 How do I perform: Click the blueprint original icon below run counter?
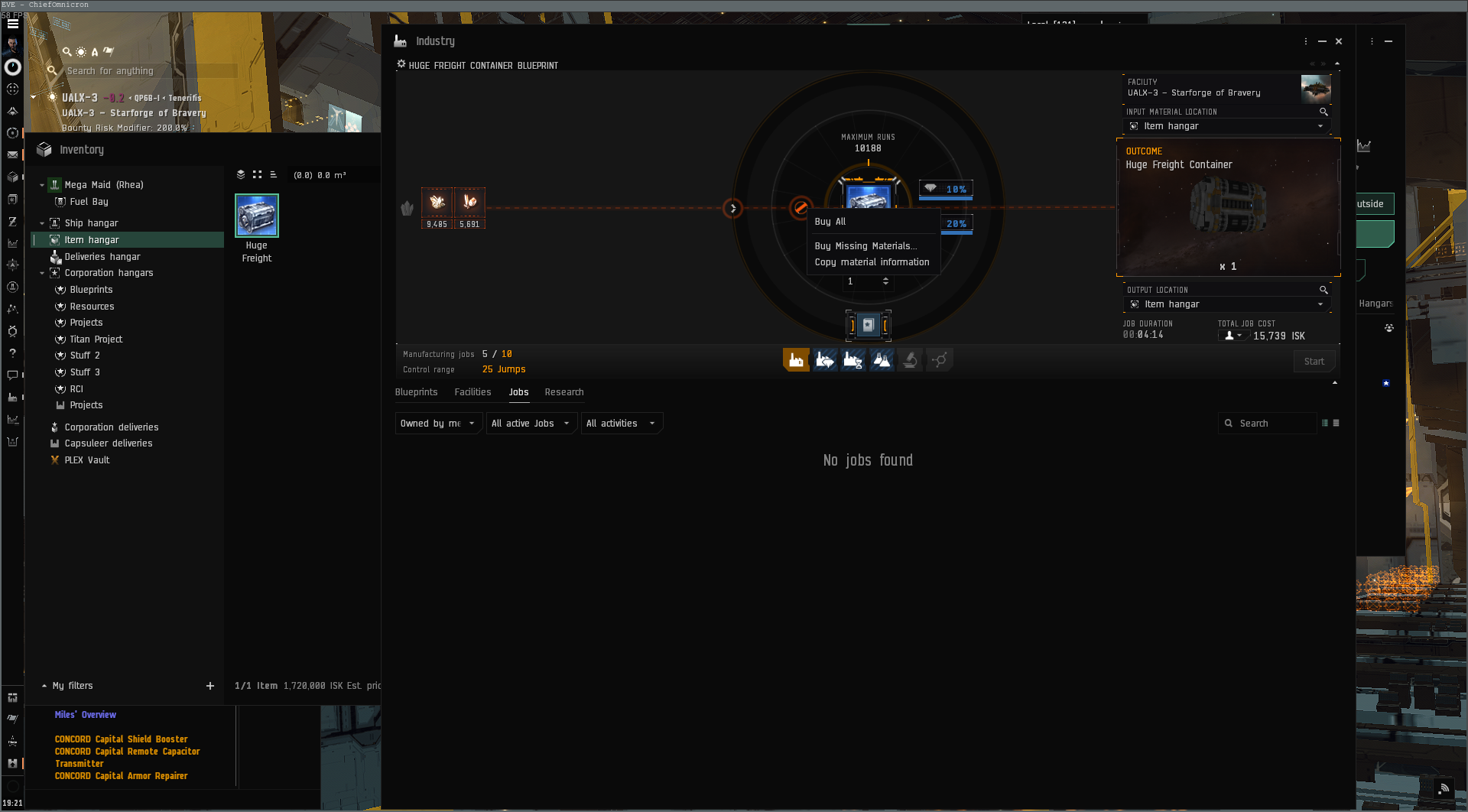[x=868, y=326]
